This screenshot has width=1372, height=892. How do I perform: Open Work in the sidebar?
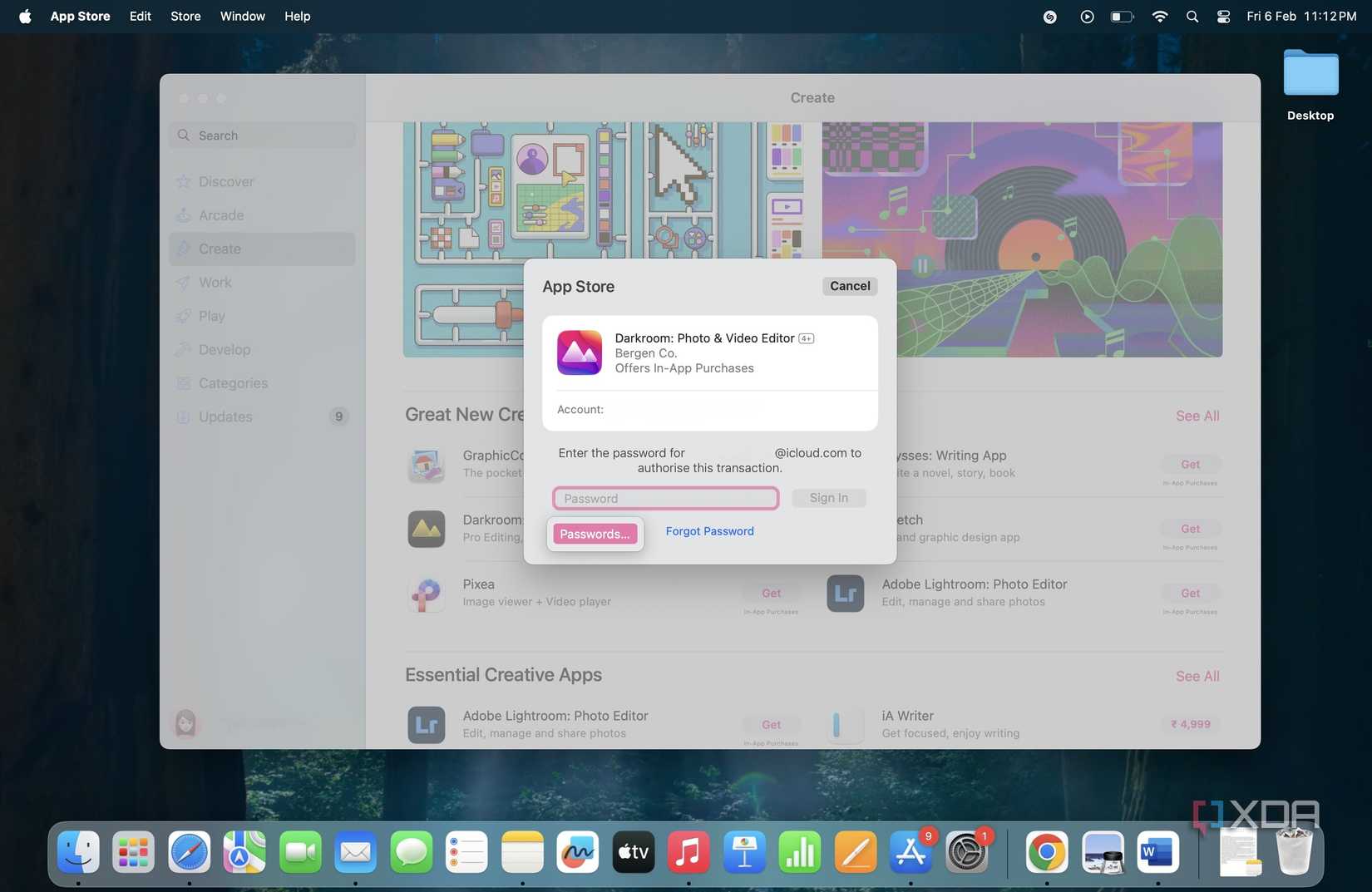point(262,283)
